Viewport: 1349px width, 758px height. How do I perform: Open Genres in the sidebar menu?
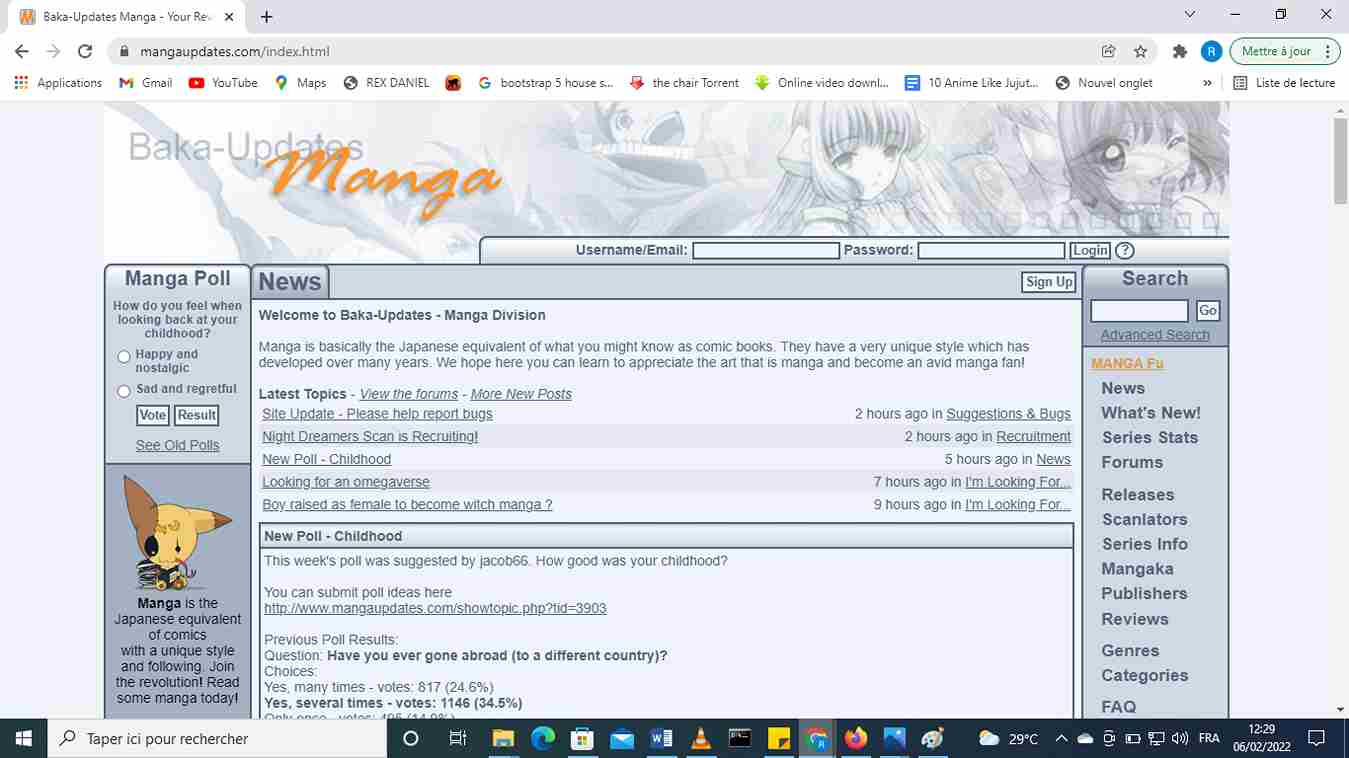pos(1130,650)
